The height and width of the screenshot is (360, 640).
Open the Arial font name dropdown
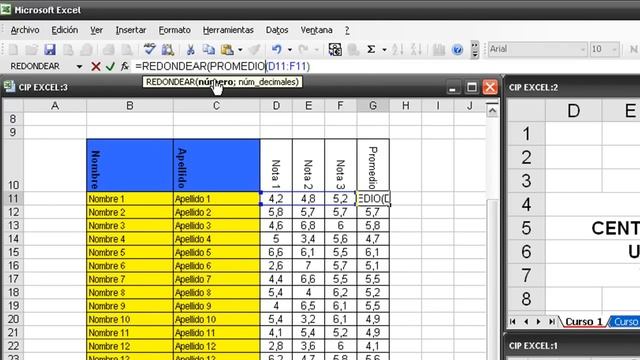(582, 50)
